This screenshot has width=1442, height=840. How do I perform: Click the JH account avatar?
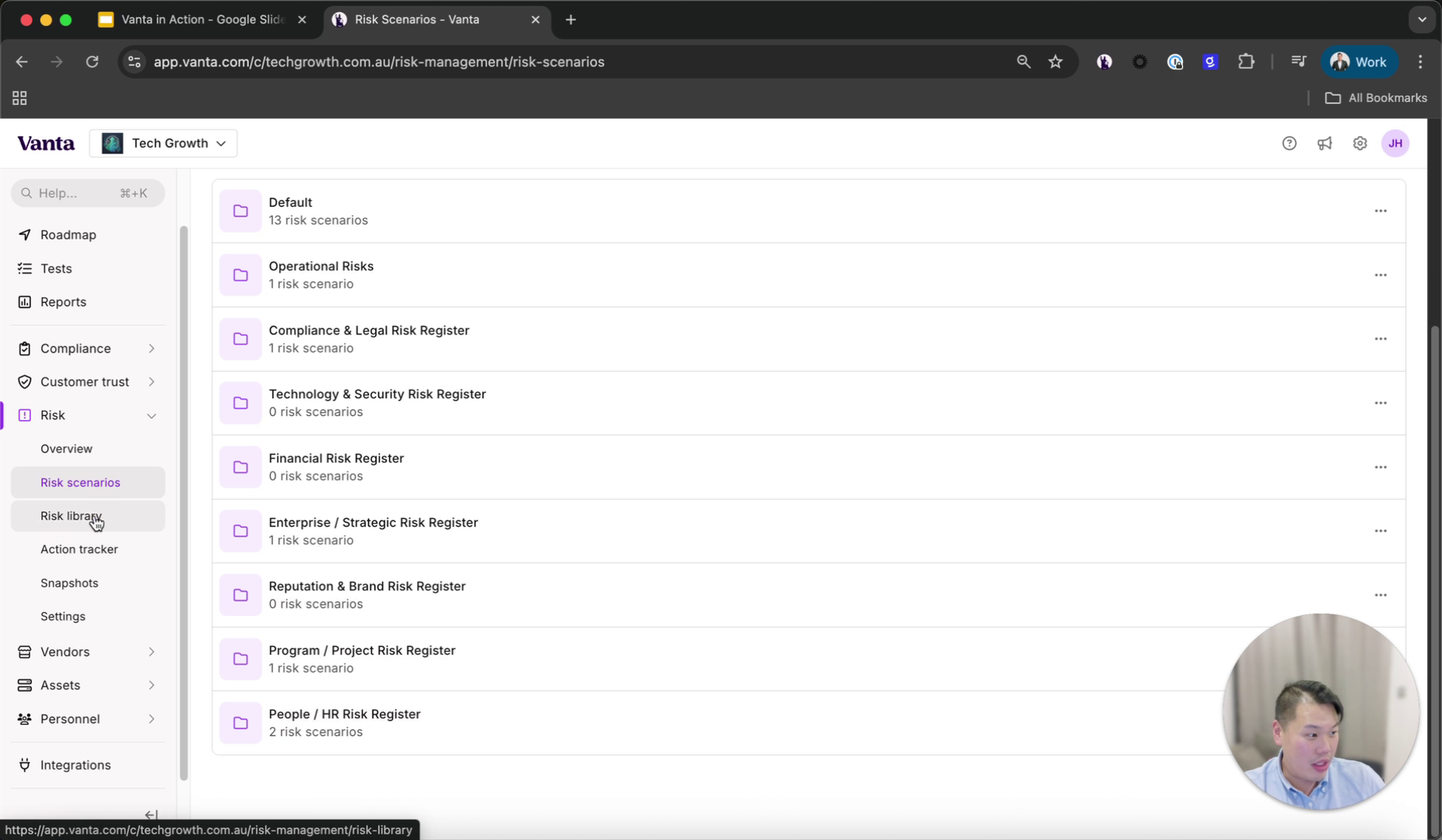coord(1395,143)
